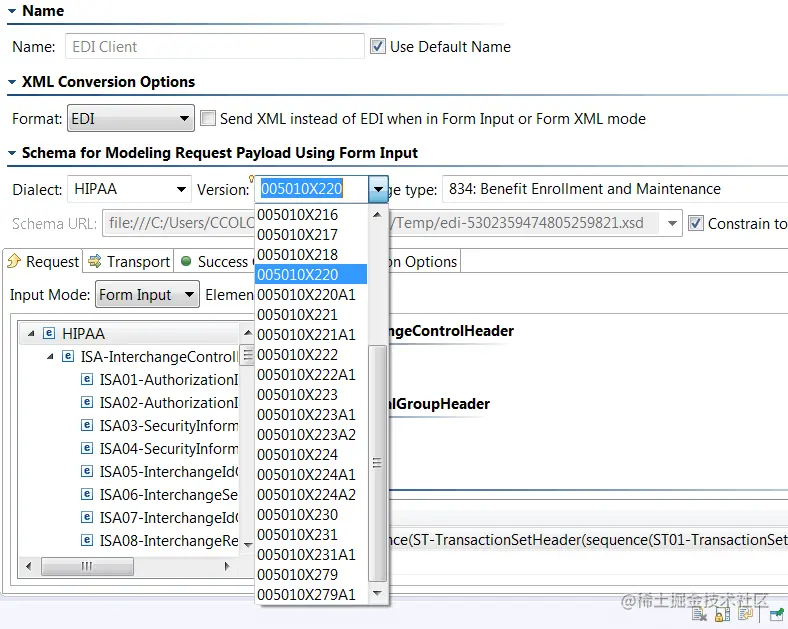Image resolution: width=788 pixels, height=629 pixels.
Task: Click the element icon beside ISA-InterchangeControl node
Action: [68, 356]
